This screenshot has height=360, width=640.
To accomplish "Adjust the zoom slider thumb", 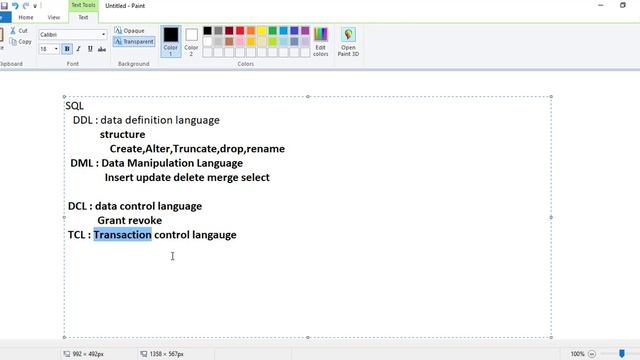I will pos(622,353).
